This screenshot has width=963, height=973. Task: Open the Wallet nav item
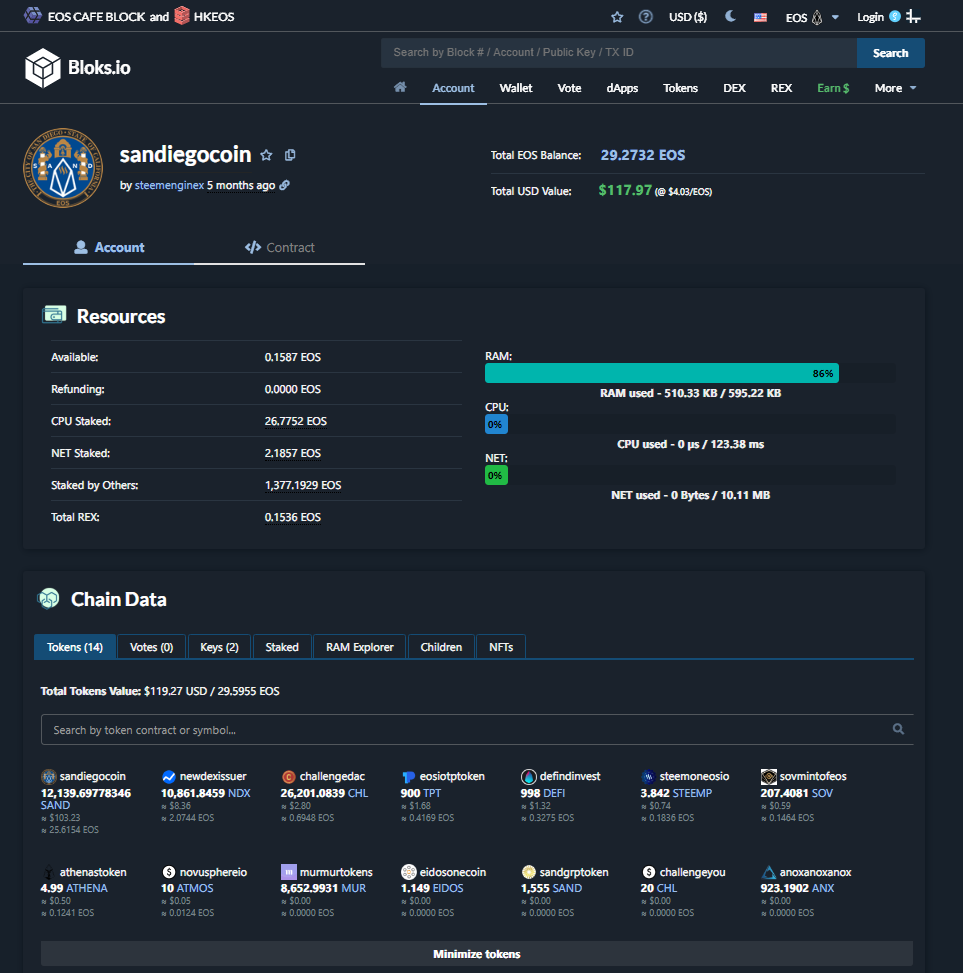(516, 88)
